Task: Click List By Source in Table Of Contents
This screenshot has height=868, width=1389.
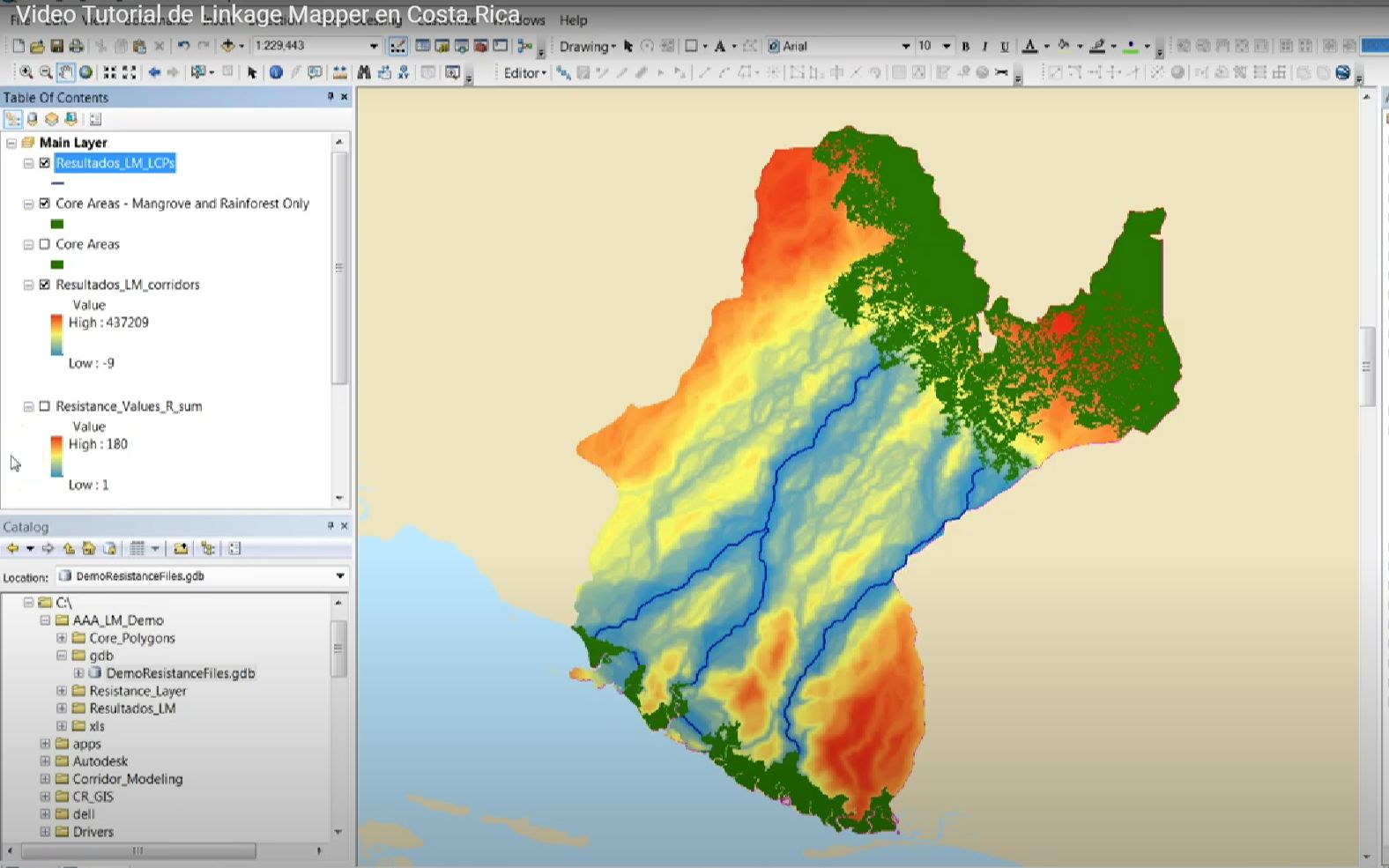Action: click(33, 119)
